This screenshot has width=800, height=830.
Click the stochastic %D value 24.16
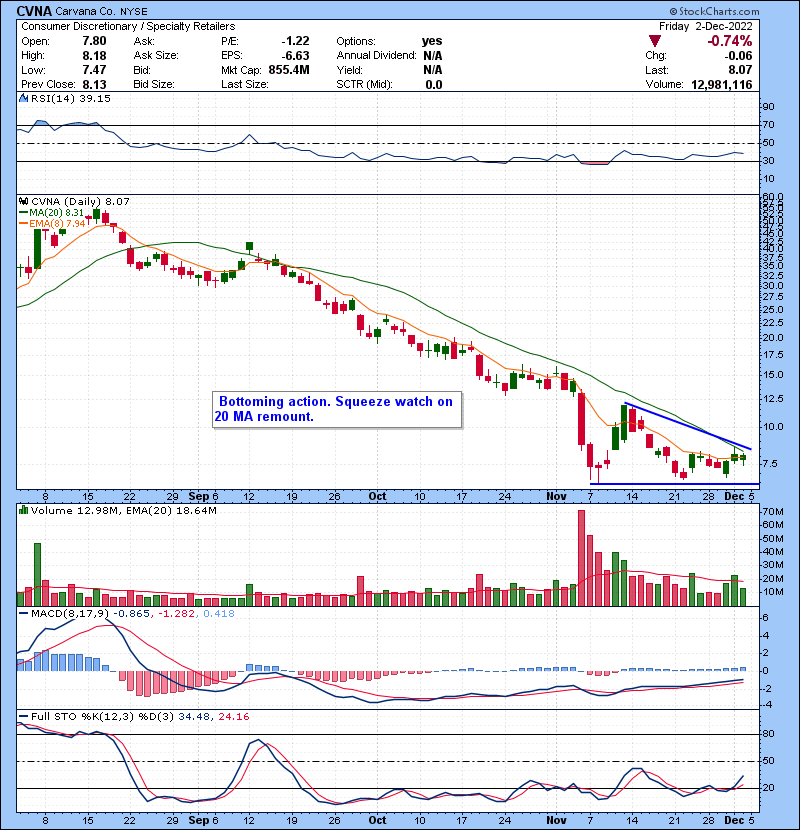point(233,717)
